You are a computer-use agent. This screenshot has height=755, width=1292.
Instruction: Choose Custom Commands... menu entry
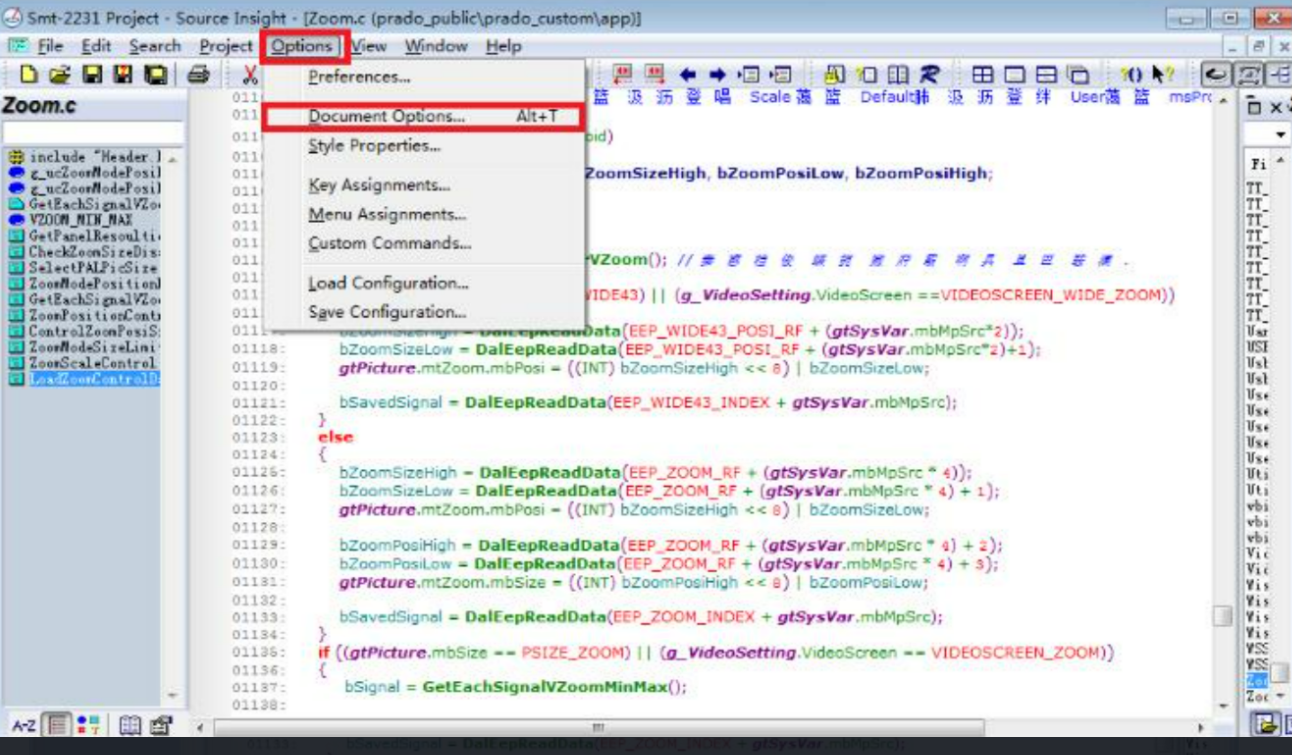click(390, 244)
